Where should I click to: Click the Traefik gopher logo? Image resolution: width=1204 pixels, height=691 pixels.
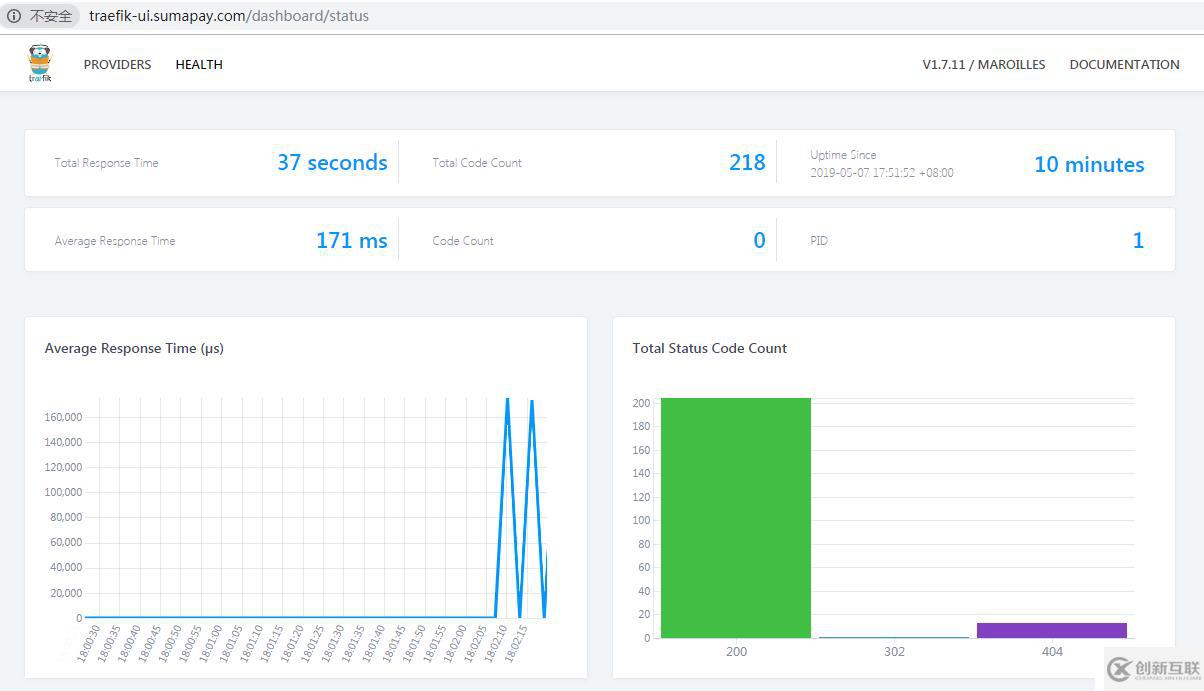[40, 64]
